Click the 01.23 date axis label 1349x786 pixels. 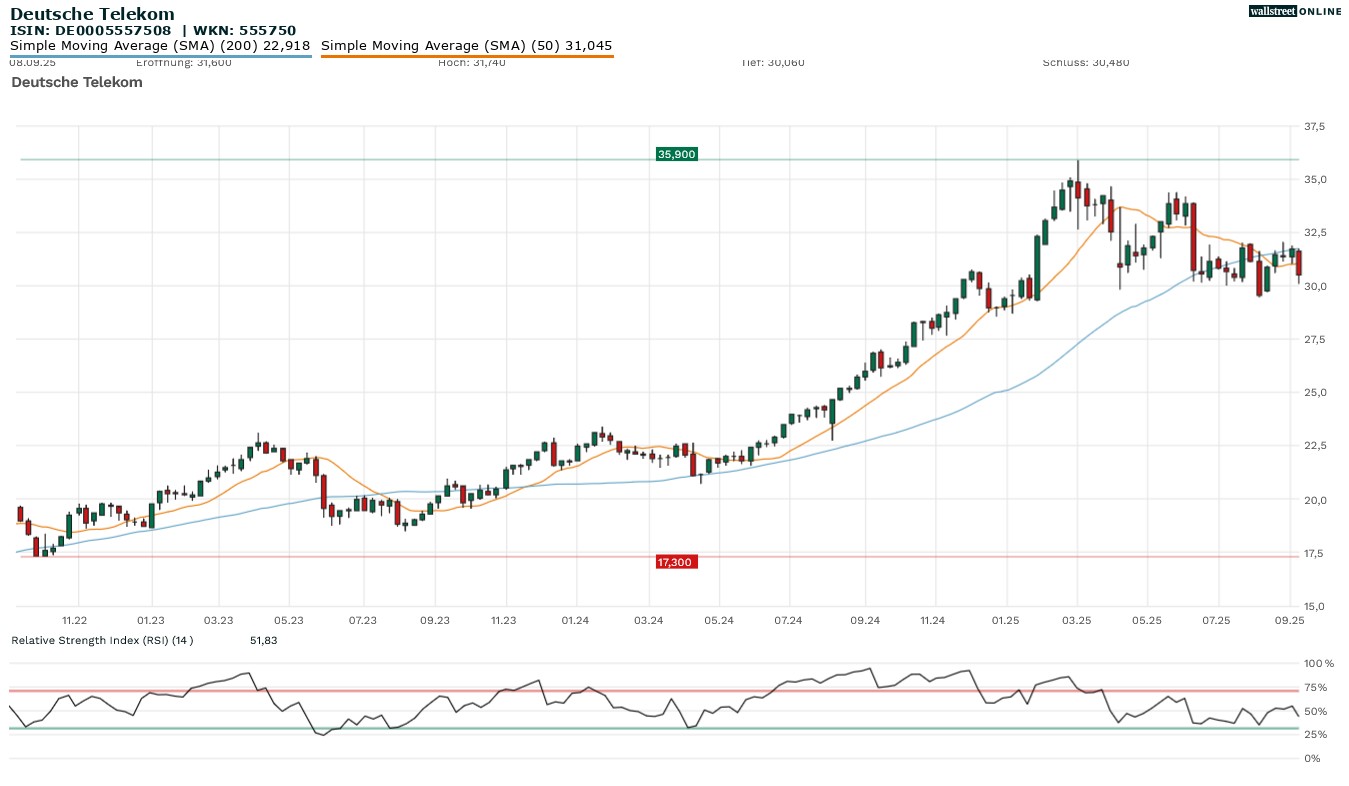pos(151,621)
